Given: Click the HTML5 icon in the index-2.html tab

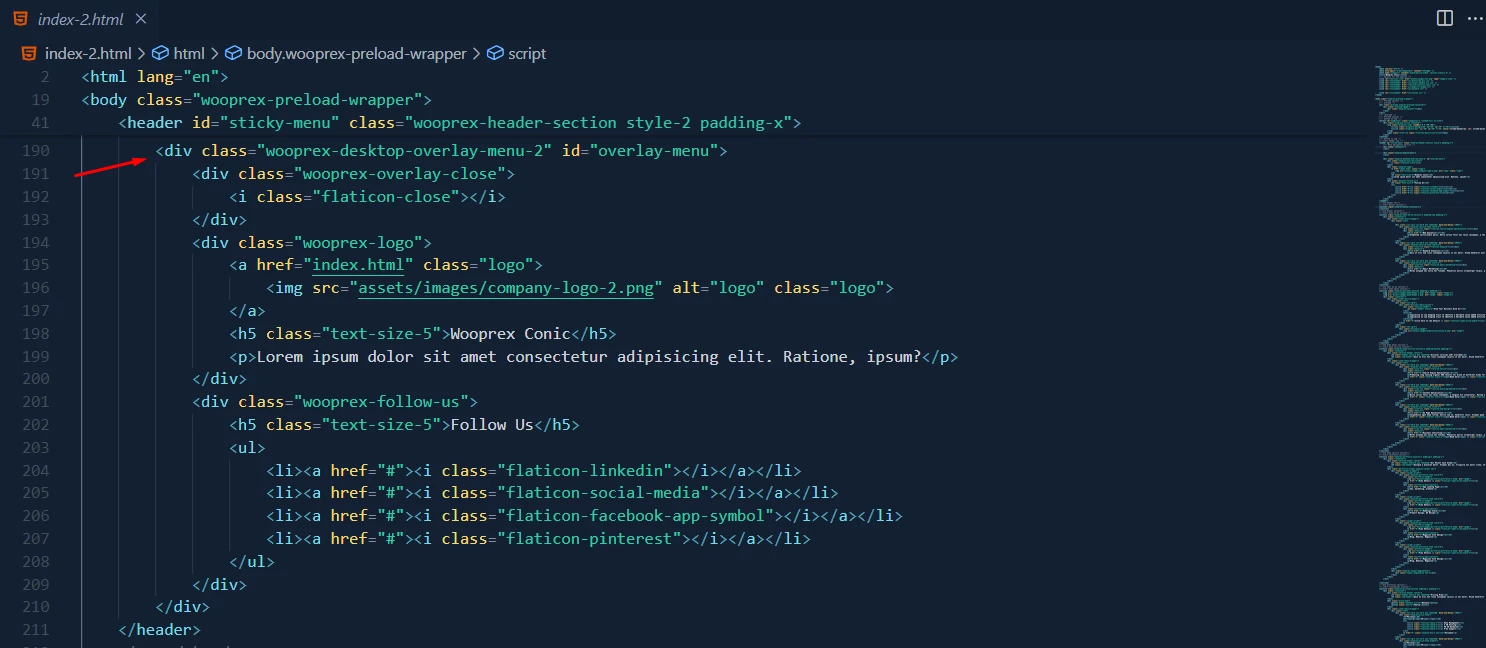Looking at the screenshot, I should (21, 19).
